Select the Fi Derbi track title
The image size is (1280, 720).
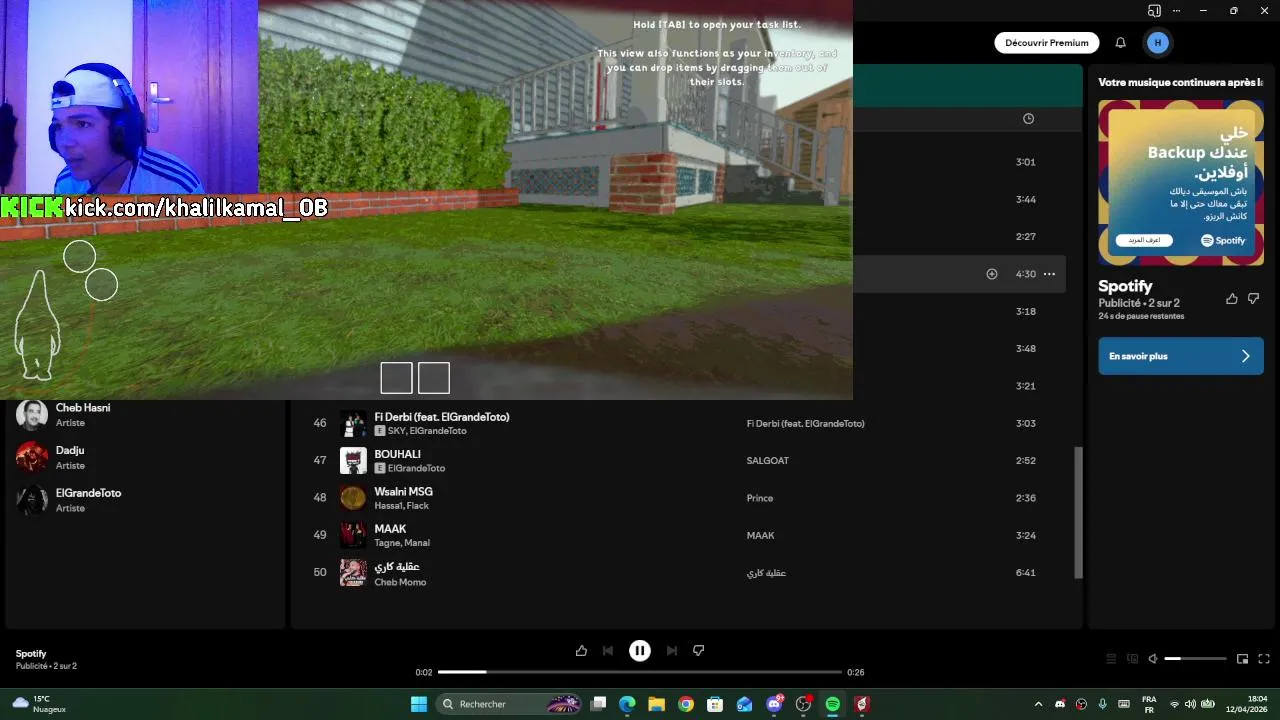(442, 417)
